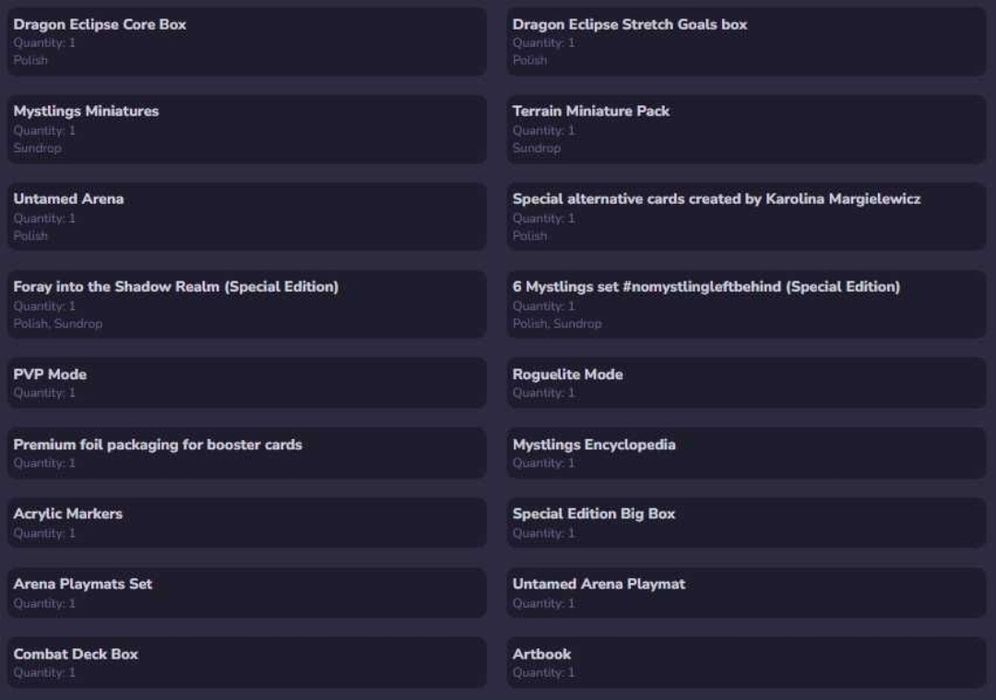Choose the Roguelite Mode card
This screenshot has height=700, width=996.
(x=745, y=383)
